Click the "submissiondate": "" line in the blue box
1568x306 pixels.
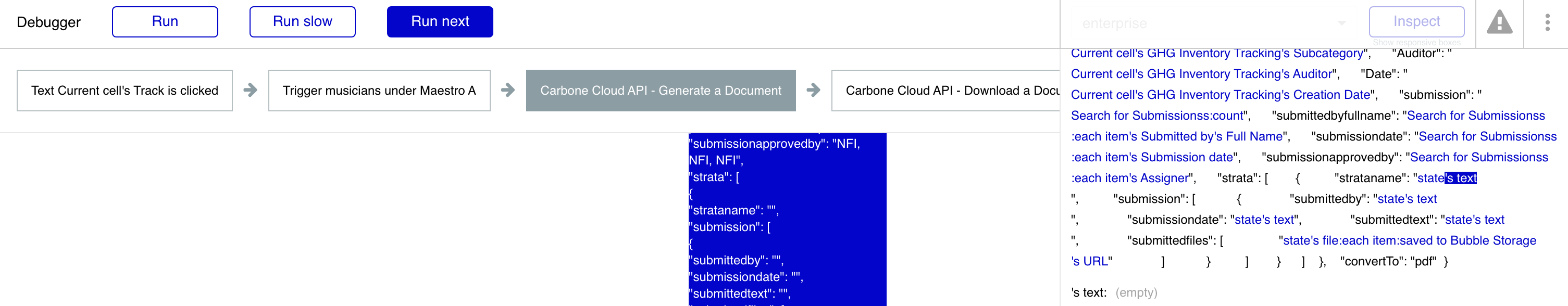(745, 277)
